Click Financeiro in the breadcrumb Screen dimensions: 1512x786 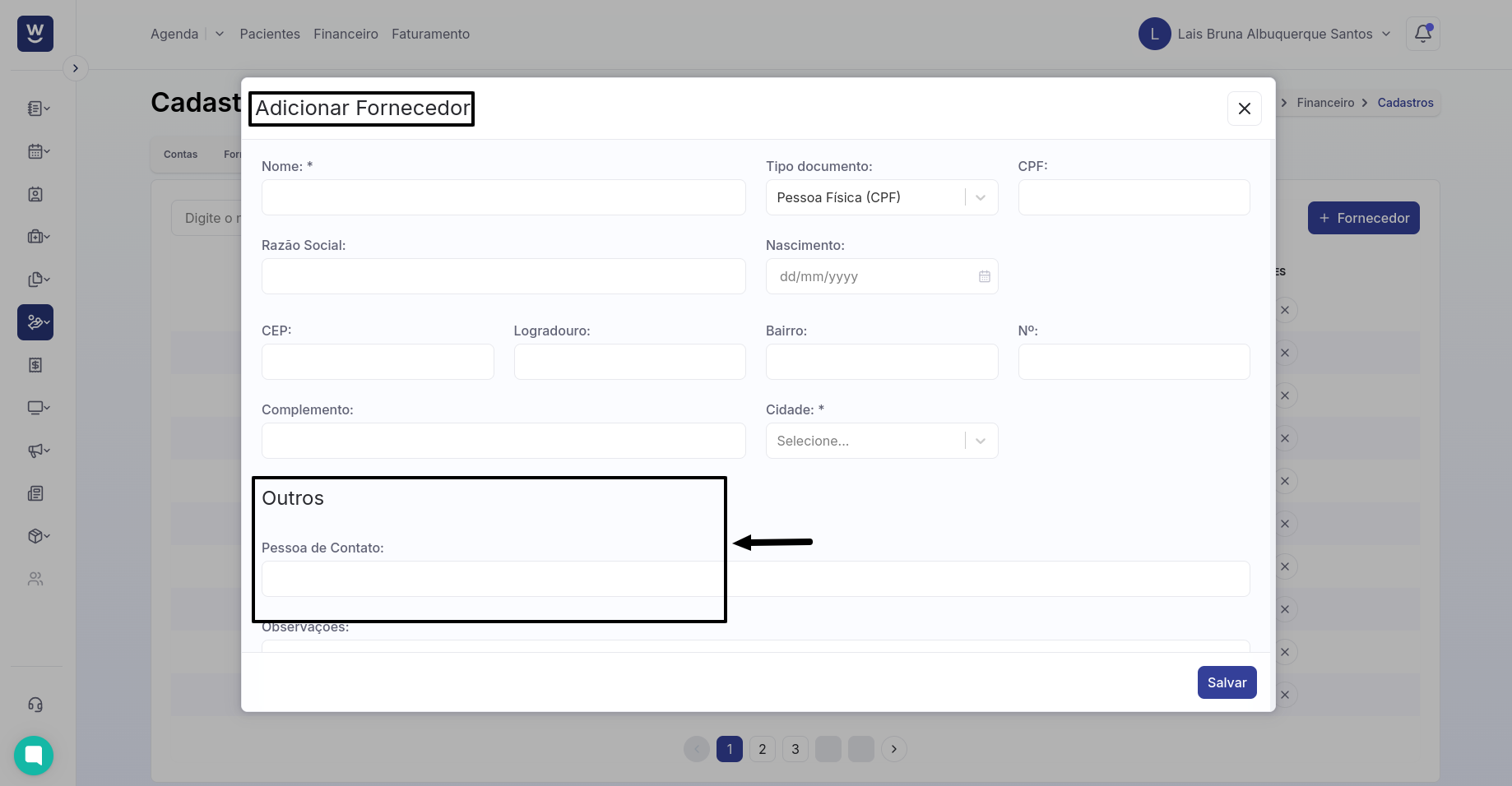coord(1325,103)
